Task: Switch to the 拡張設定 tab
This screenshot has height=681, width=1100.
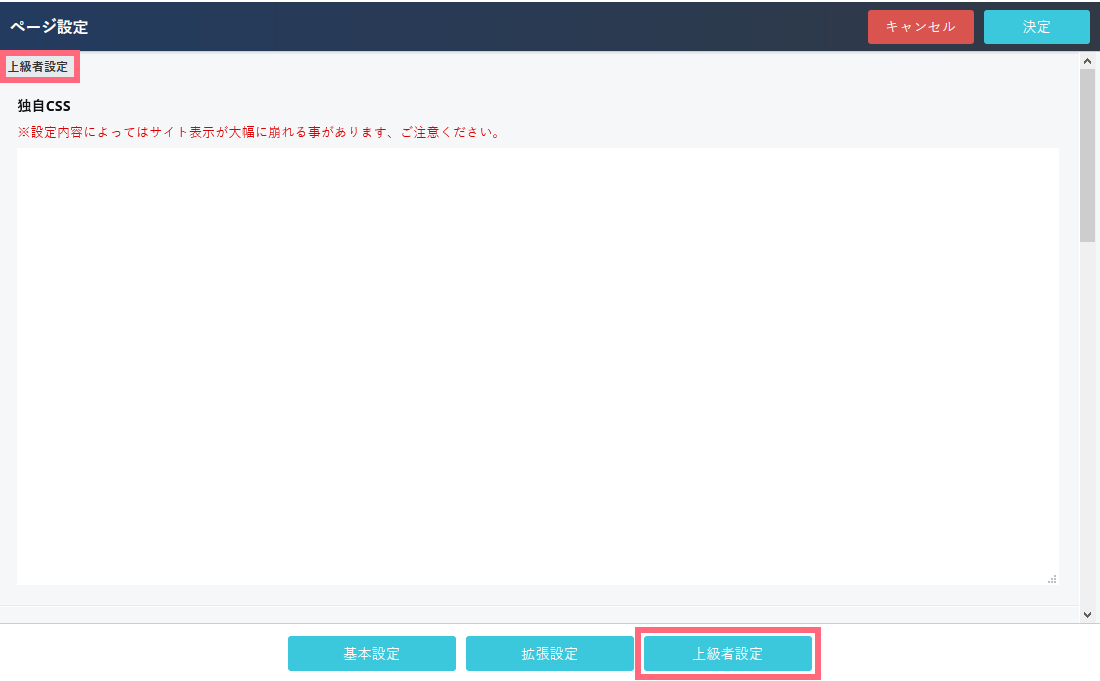Action: (x=549, y=654)
